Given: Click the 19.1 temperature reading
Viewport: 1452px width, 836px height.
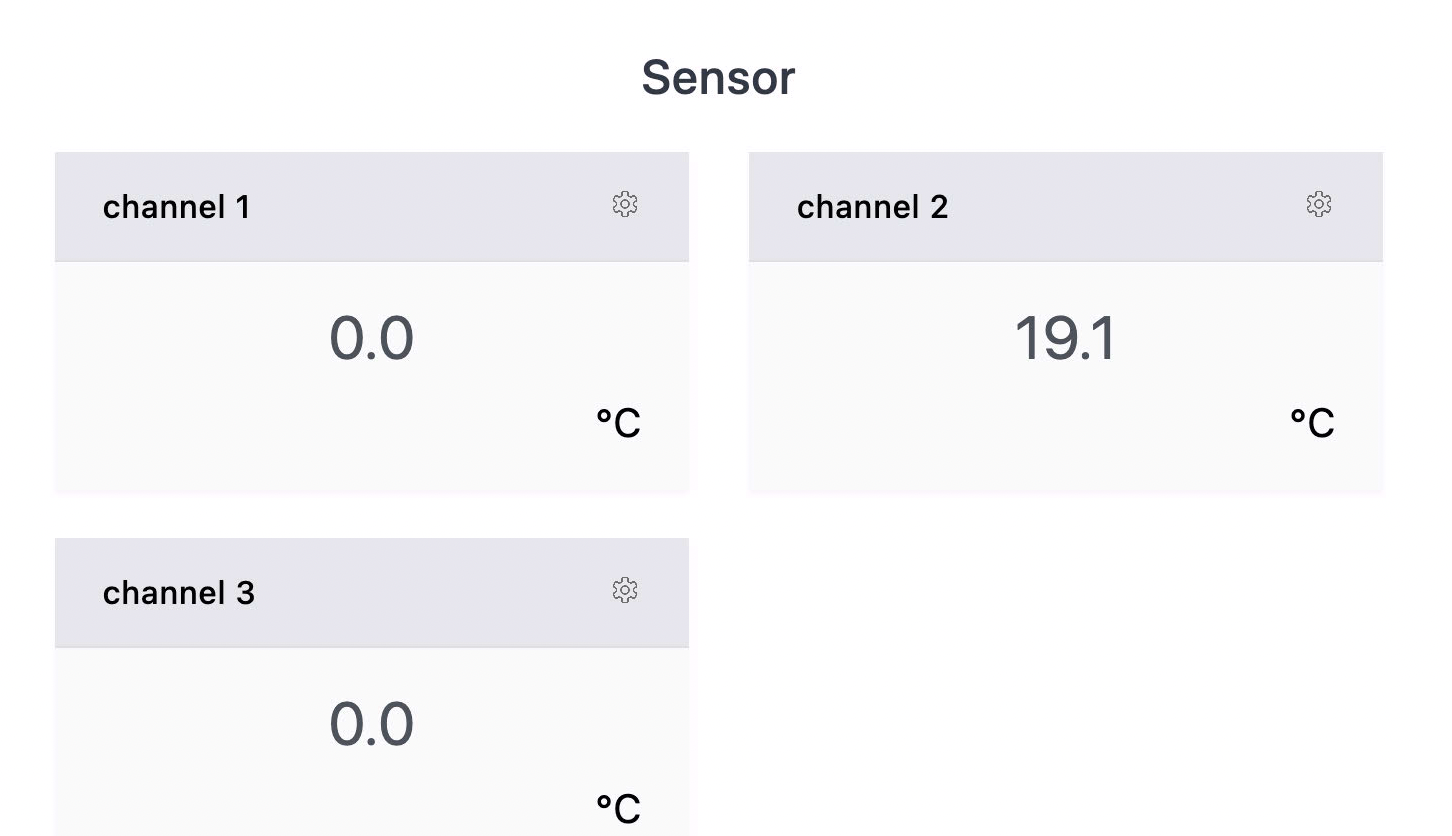Looking at the screenshot, I should (x=1065, y=339).
